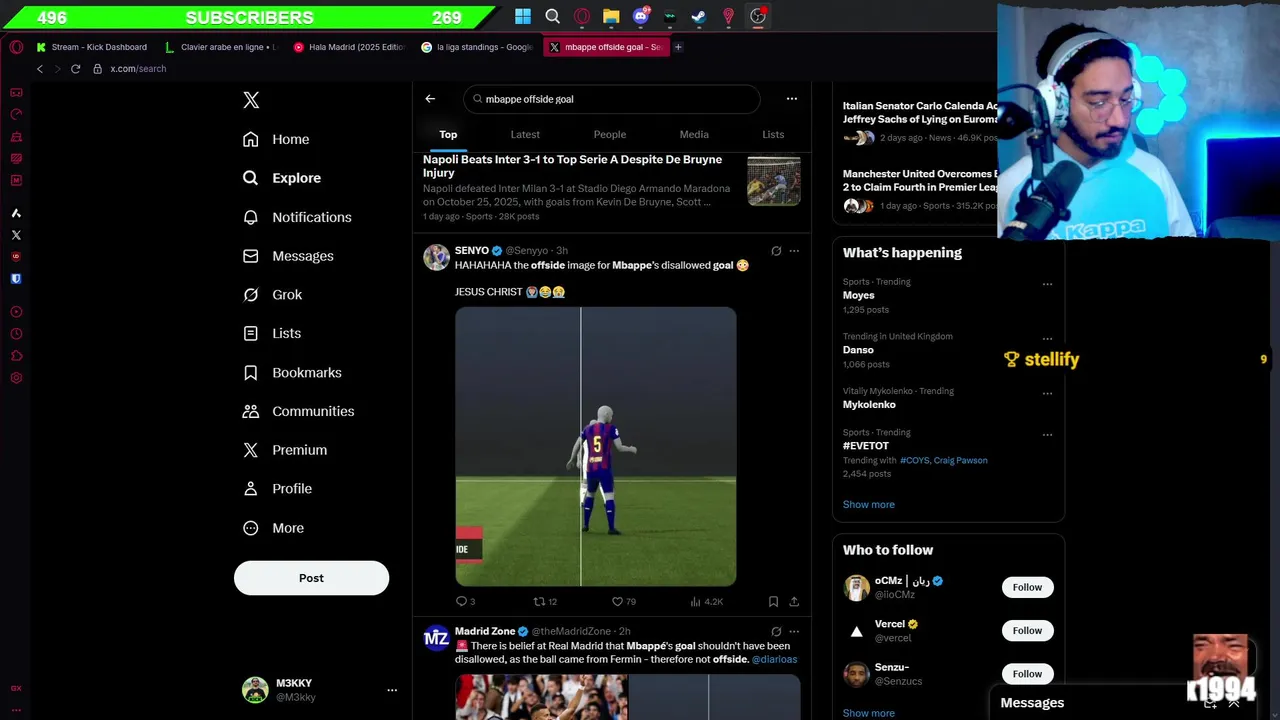The width and height of the screenshot is (1280, 720).
Task: Share SENYO's post
Action: [794, 602]
